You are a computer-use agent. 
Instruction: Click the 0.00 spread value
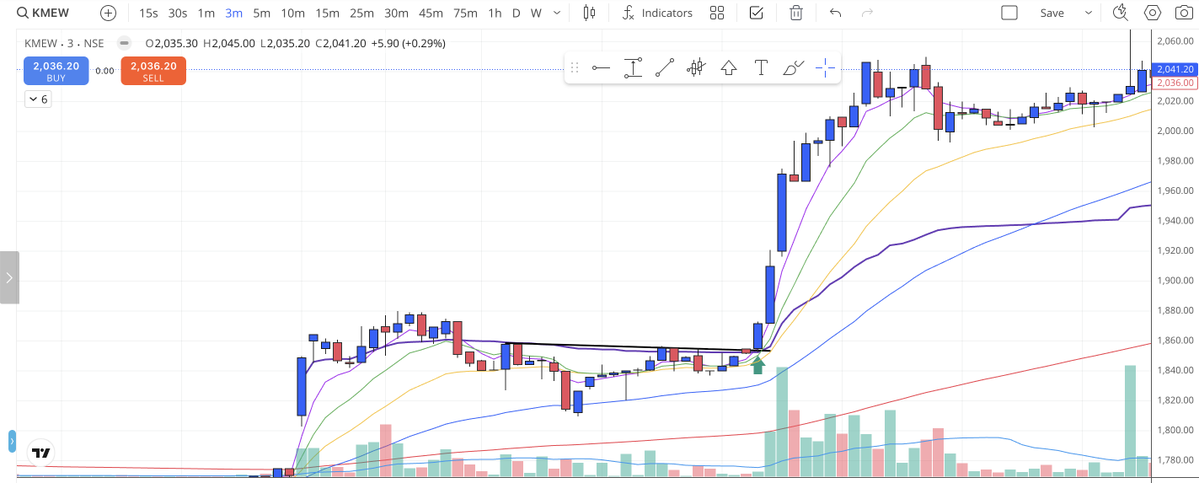(105, 71)
